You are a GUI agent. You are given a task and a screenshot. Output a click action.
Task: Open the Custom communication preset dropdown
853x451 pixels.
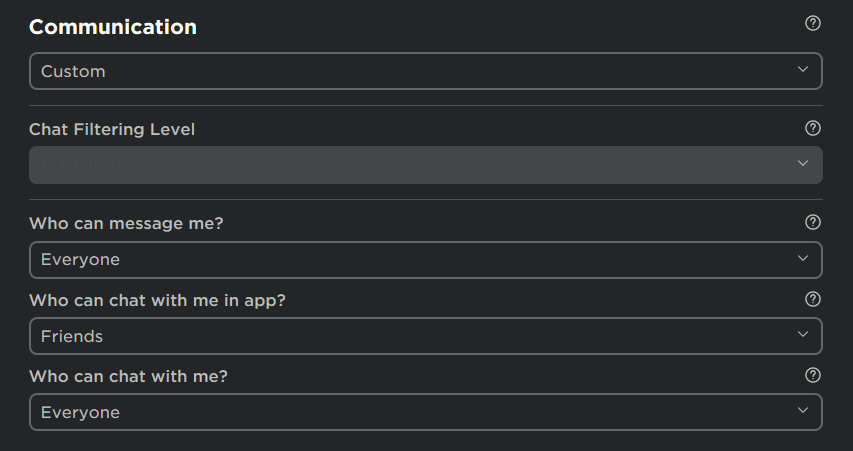click(x=425, y=71)
